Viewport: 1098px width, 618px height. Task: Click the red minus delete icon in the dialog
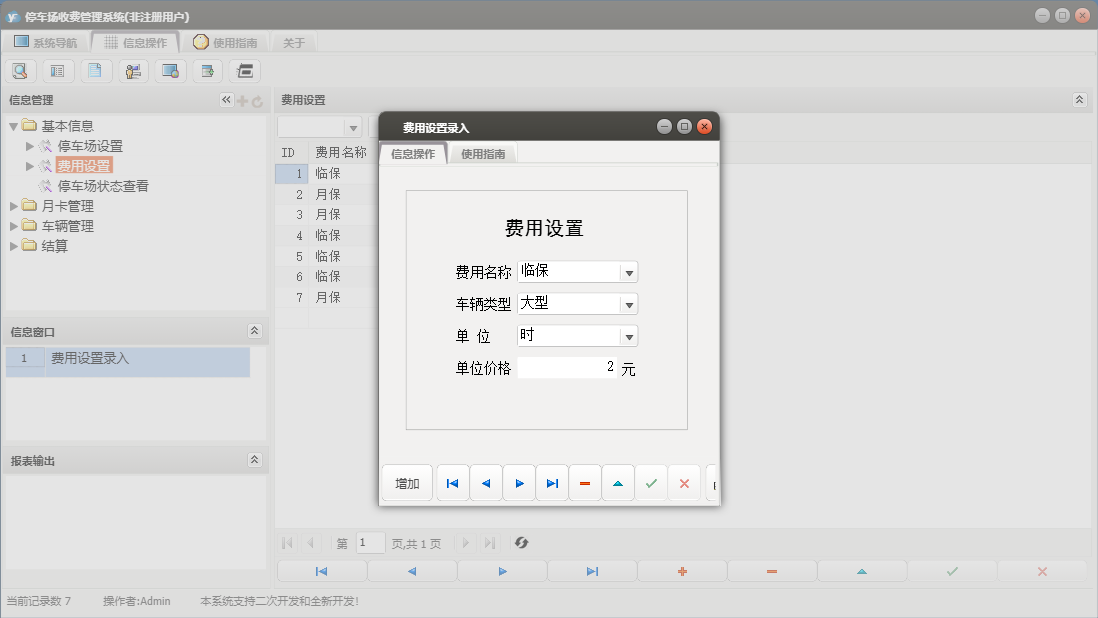click(585, 484)
